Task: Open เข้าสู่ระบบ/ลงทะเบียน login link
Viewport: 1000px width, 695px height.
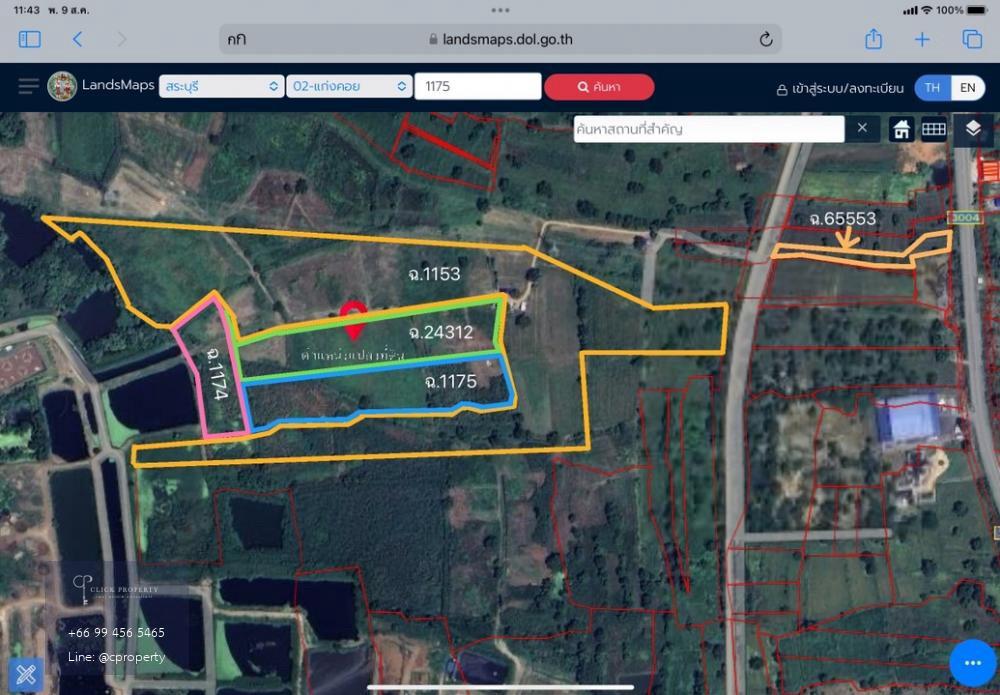Action: point(839,89)
